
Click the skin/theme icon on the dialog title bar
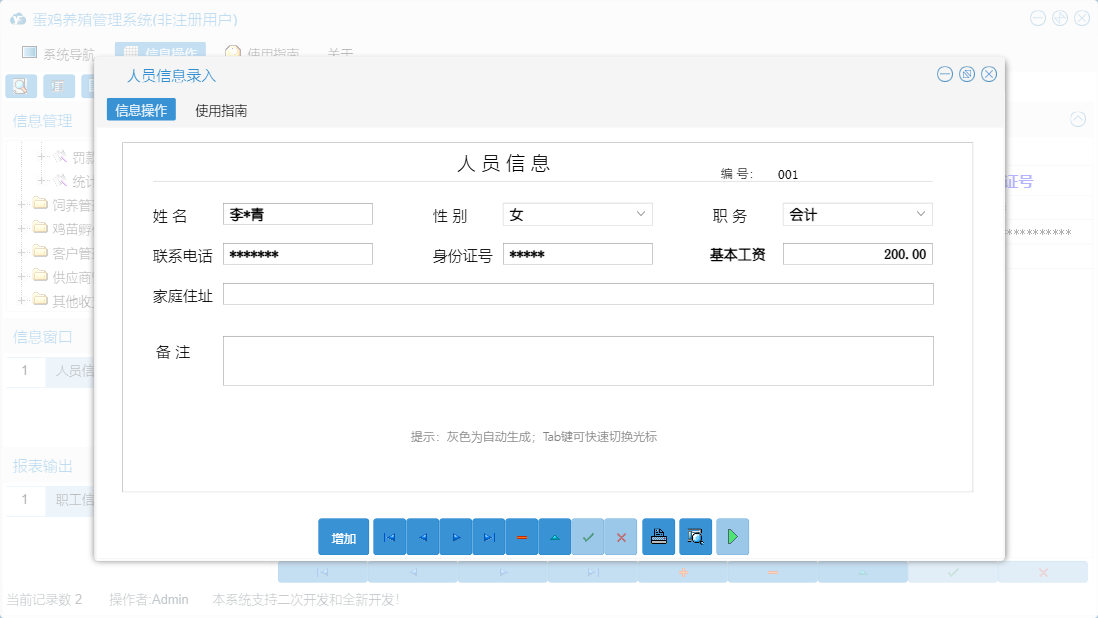pyautogui.click(x=966, y=73)
